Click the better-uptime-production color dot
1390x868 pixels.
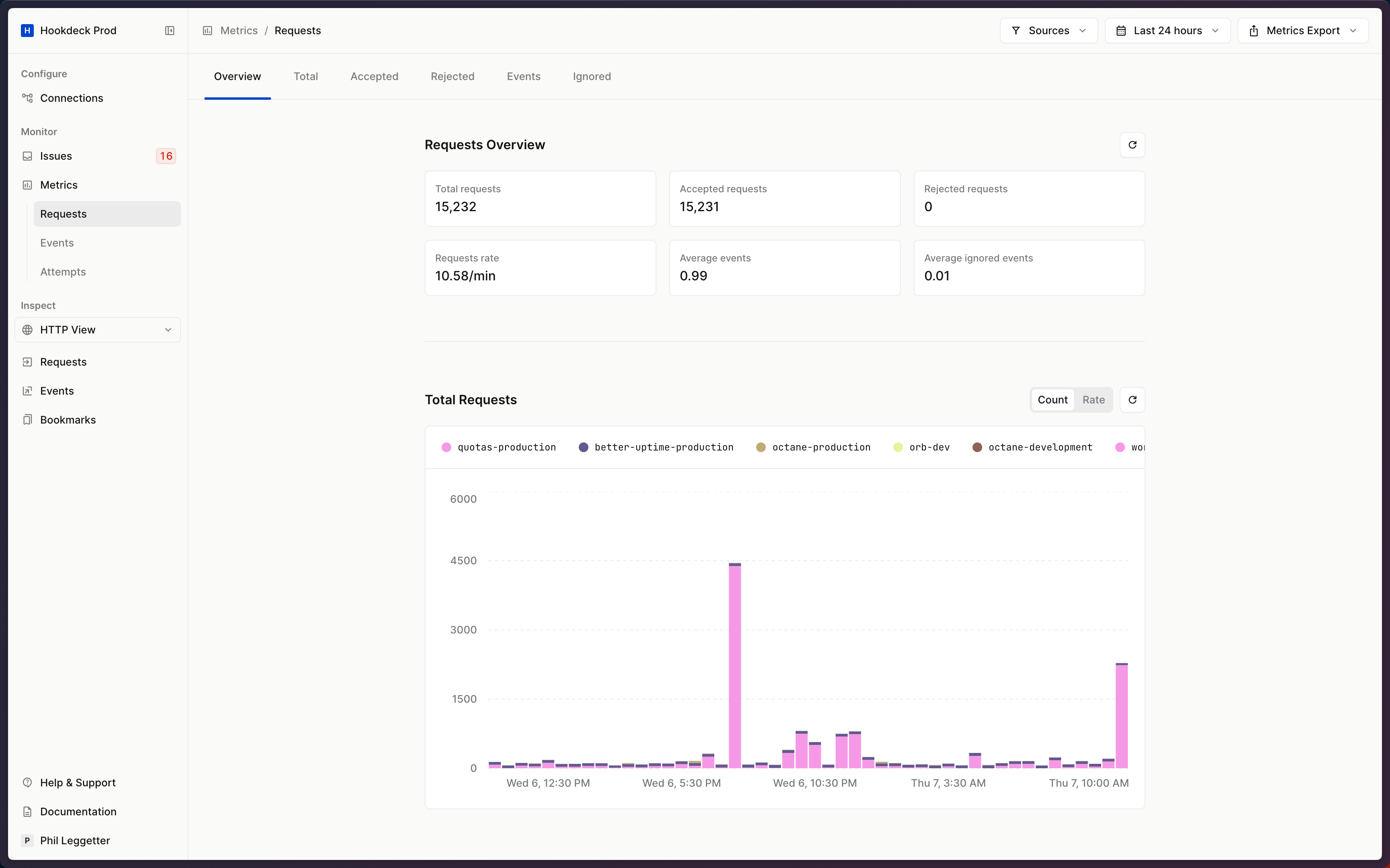pyautogui.click(x=584, y=447)
